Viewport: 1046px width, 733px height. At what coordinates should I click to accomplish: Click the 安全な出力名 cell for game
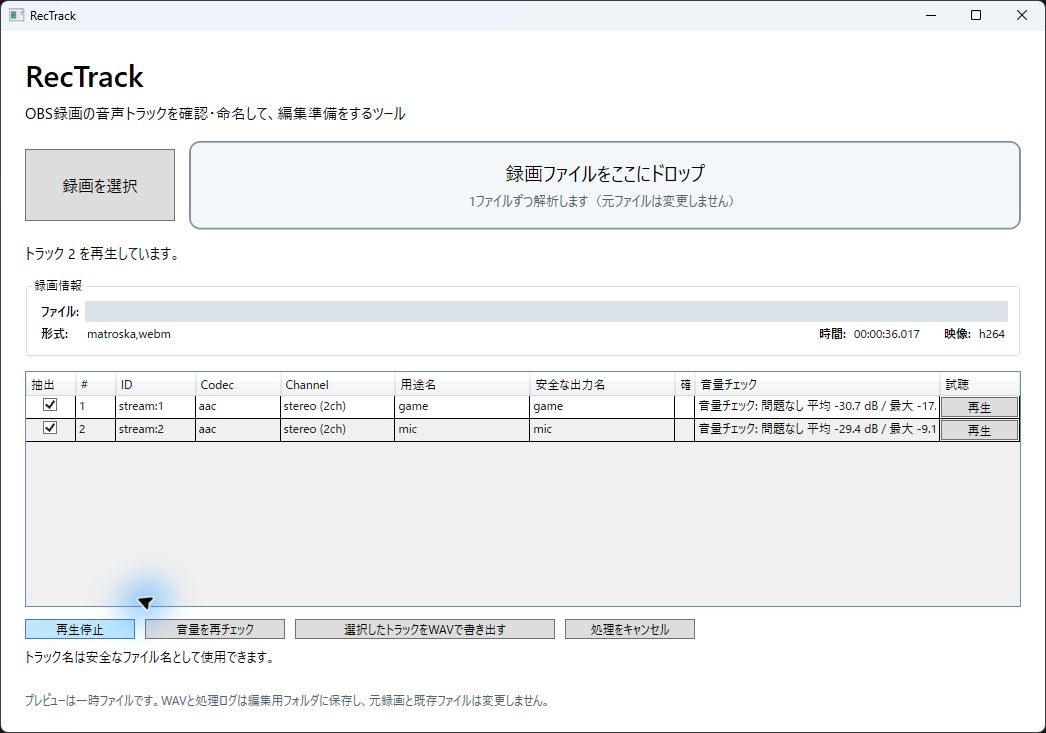[602, 406]
